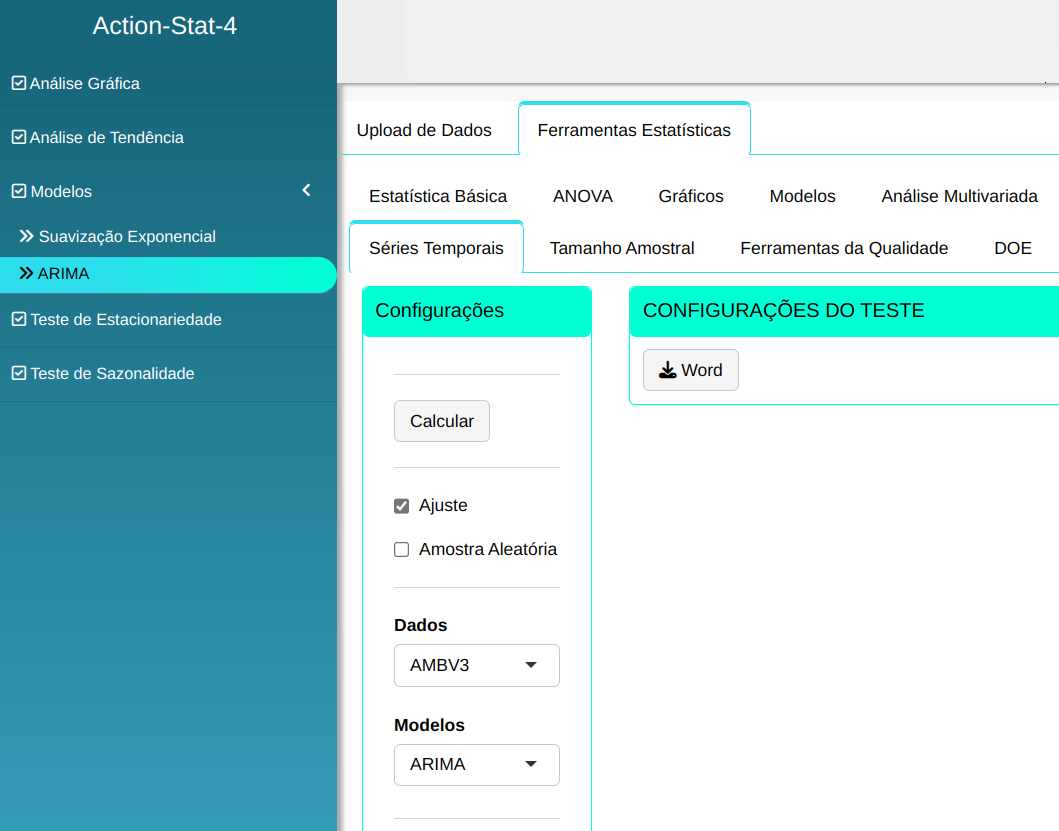The image size is (1059, 831).
Task: Click the Action-Stat-4 title header
Action: tap(165, 26)
